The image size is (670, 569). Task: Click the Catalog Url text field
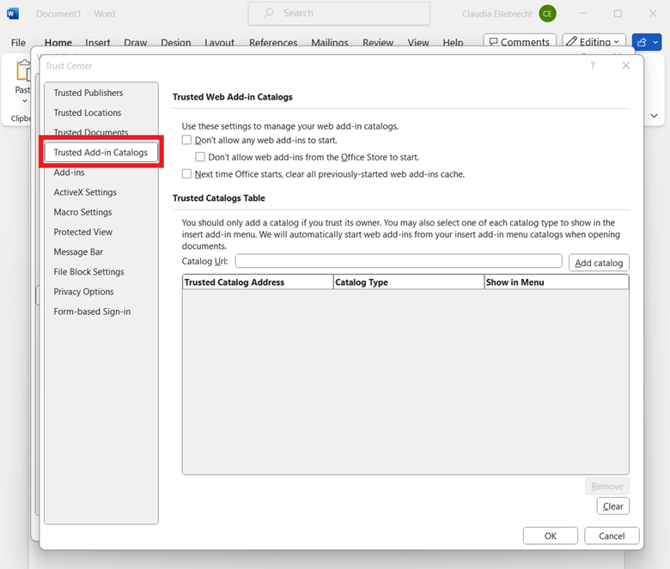[x=398, y=262]
